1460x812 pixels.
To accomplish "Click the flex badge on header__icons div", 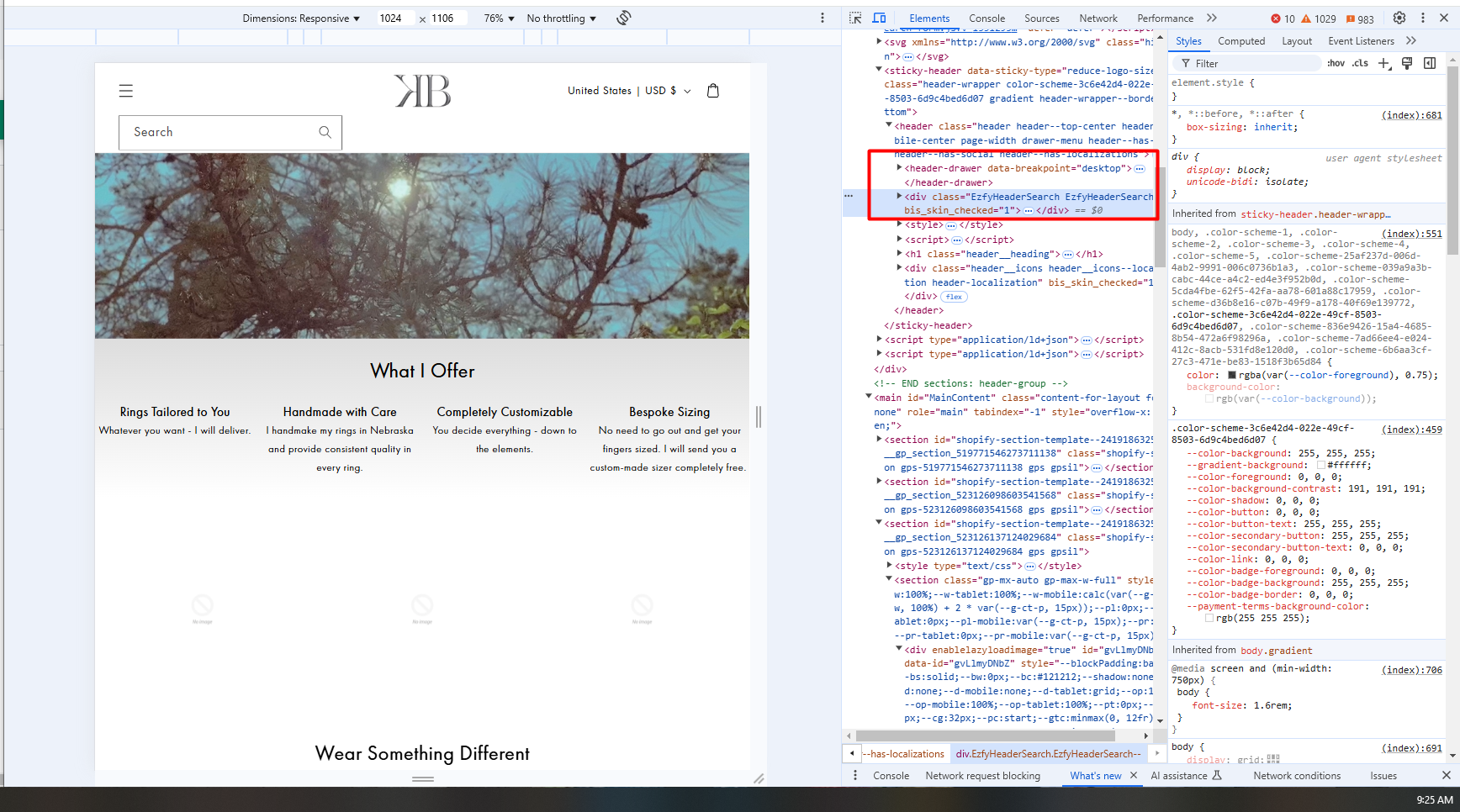I will (x=954, y=297).
